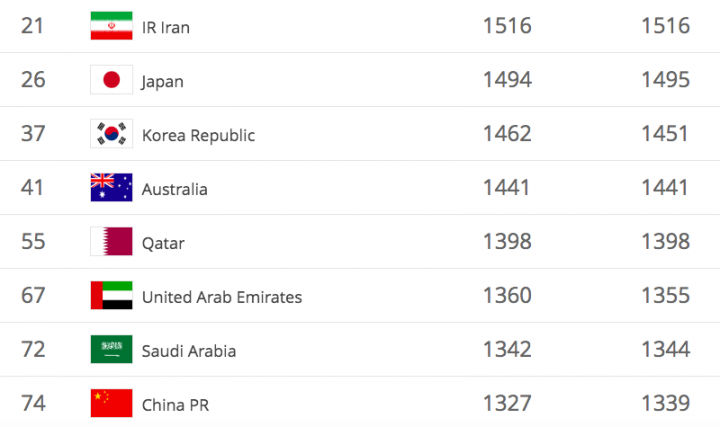This screenshot has height=427, width=720.
Task: Click rank number 55 for Qatar
Action: click(33, 242)
